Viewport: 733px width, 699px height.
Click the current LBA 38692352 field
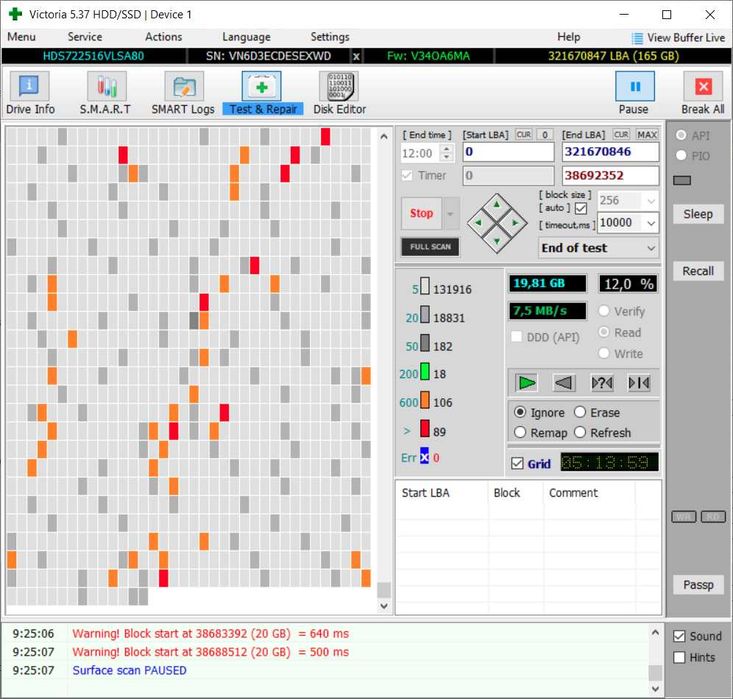[x=610, y=176]
